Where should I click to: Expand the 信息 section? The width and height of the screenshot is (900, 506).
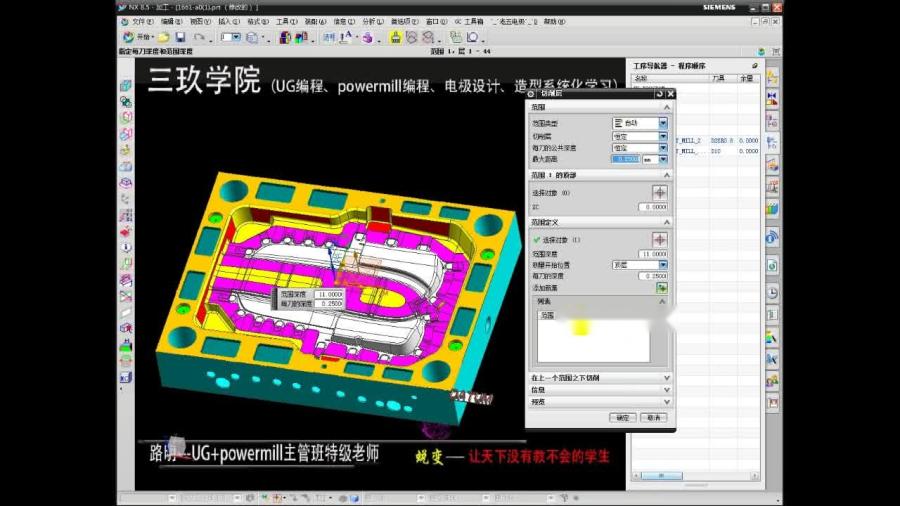pos(600,390)
